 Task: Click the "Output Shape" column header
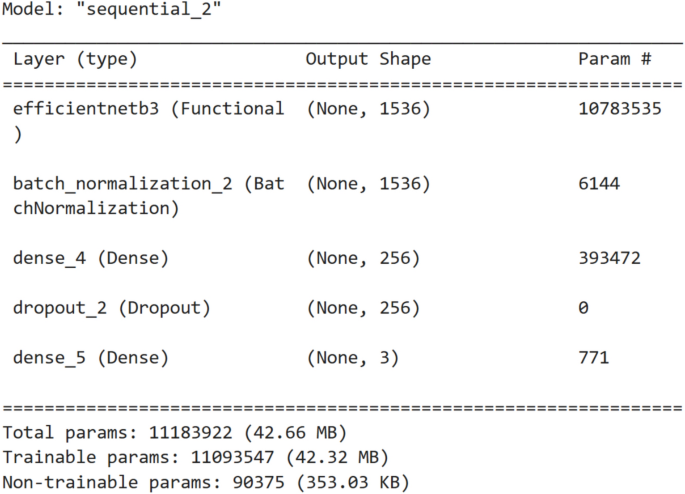[368, 59]
